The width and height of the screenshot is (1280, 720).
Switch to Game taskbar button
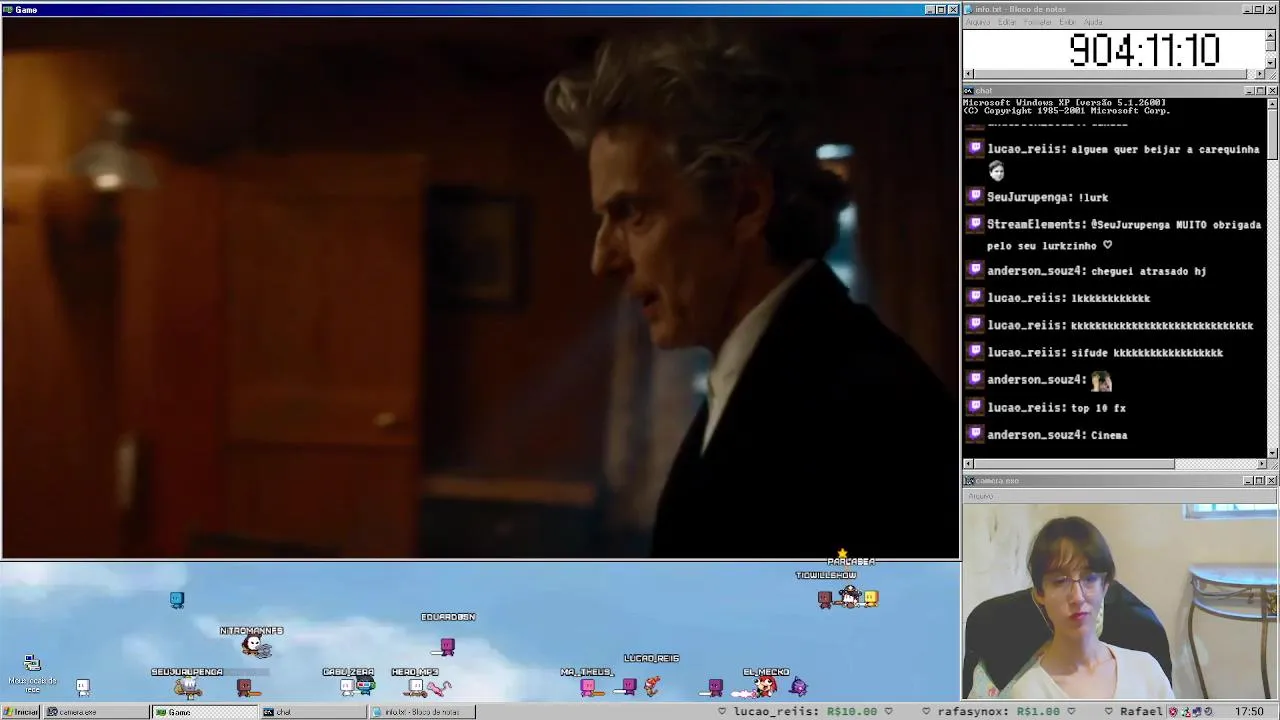pyautogui.click(x=204, y=712)
